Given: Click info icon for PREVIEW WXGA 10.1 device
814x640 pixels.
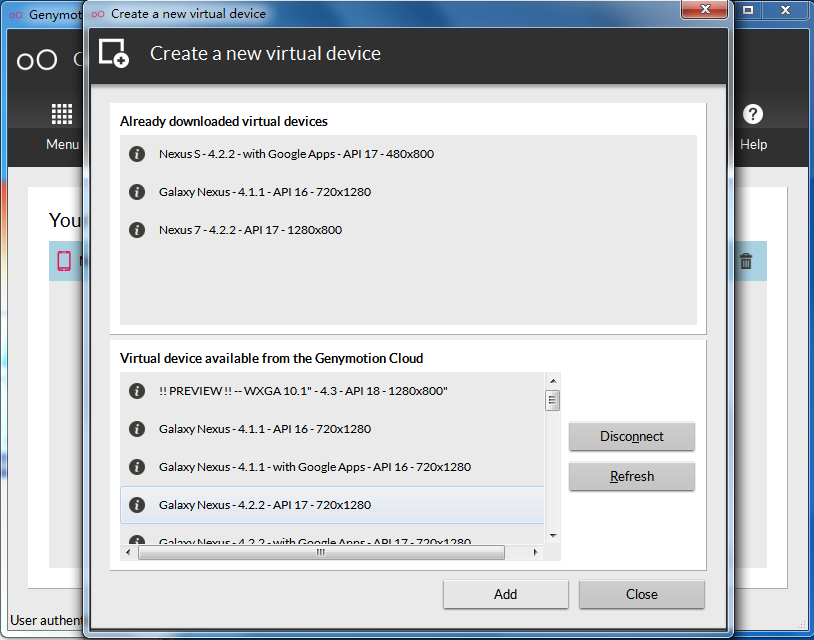Looking at the screenshot, I should (137, 391).
